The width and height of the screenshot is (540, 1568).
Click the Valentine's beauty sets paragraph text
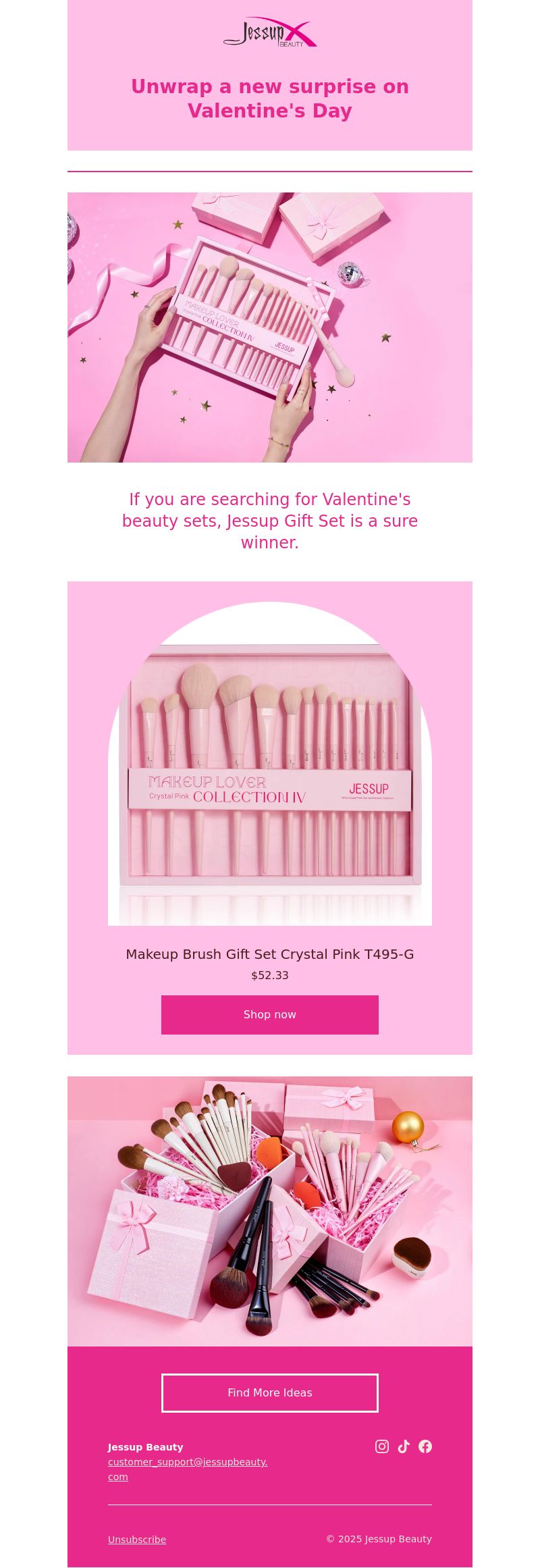(x=270, y=521)
